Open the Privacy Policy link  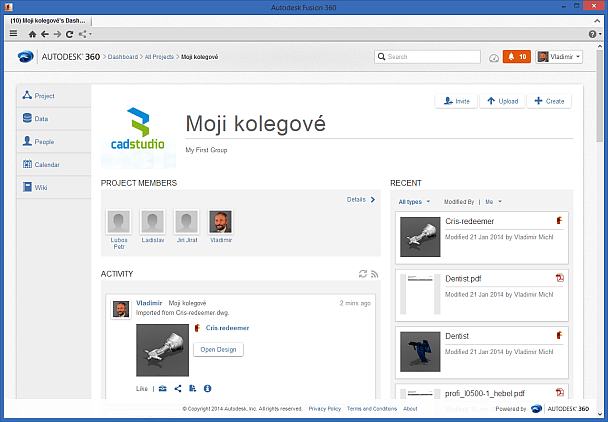click(x=325, y=409)
